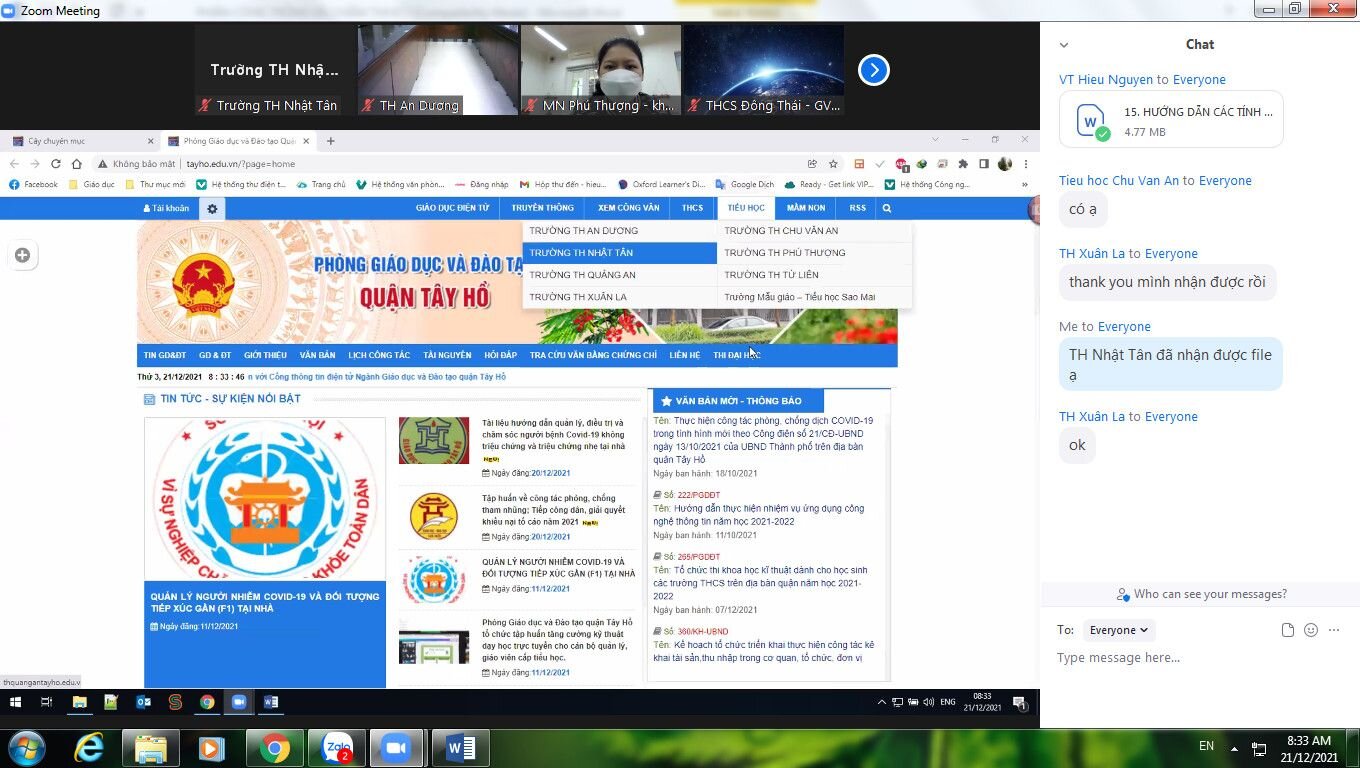The height and width of the screenshot is (768, 1360).
Task: Click the three-dot more options in Zoom chat
Action: tap(1334, 629)
